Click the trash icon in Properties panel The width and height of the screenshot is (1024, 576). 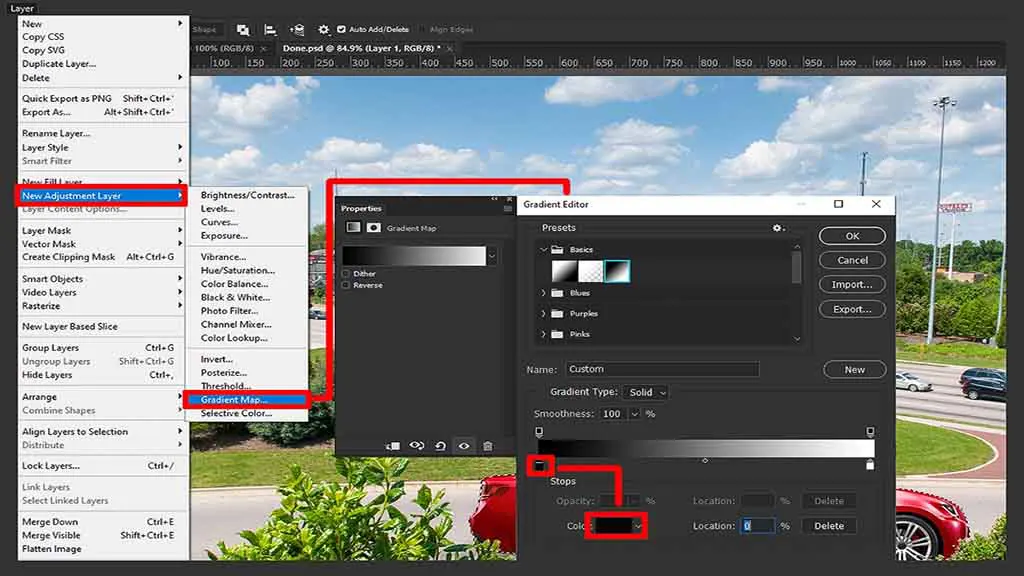tap(487, 446)
